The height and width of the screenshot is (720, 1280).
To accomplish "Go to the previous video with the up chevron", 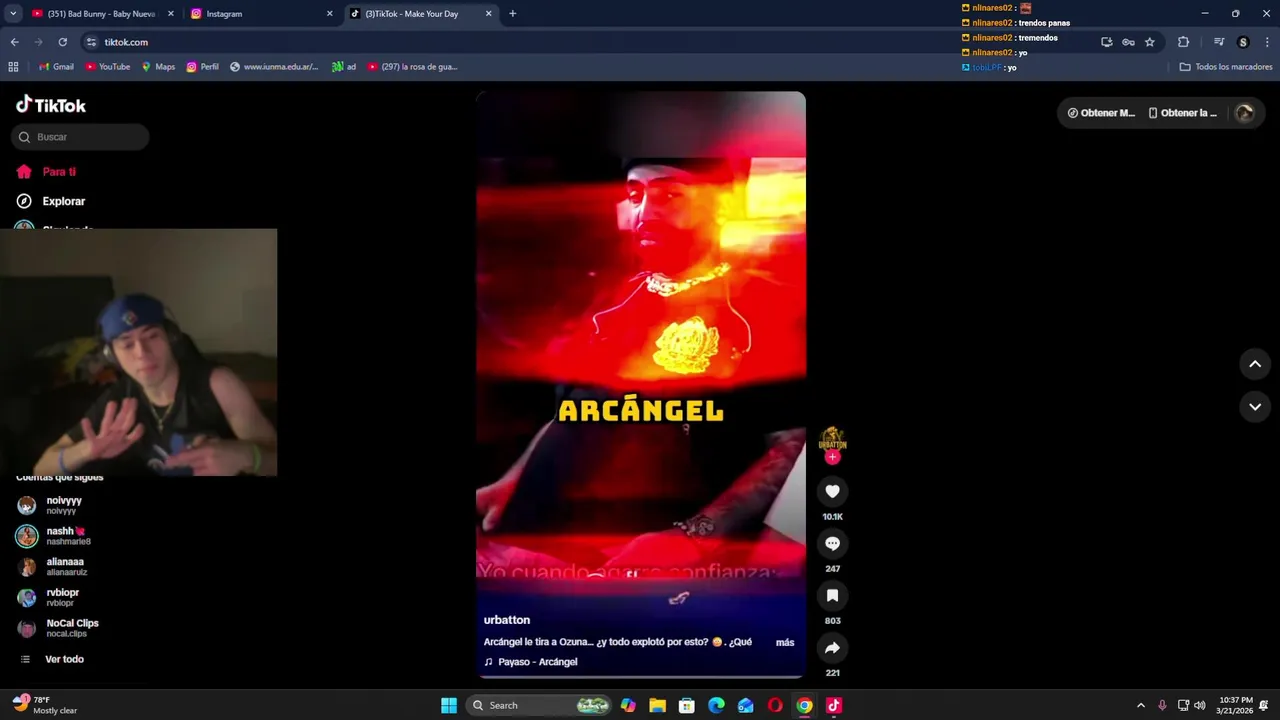I will pyautogui.click(x=1255, y=364).
